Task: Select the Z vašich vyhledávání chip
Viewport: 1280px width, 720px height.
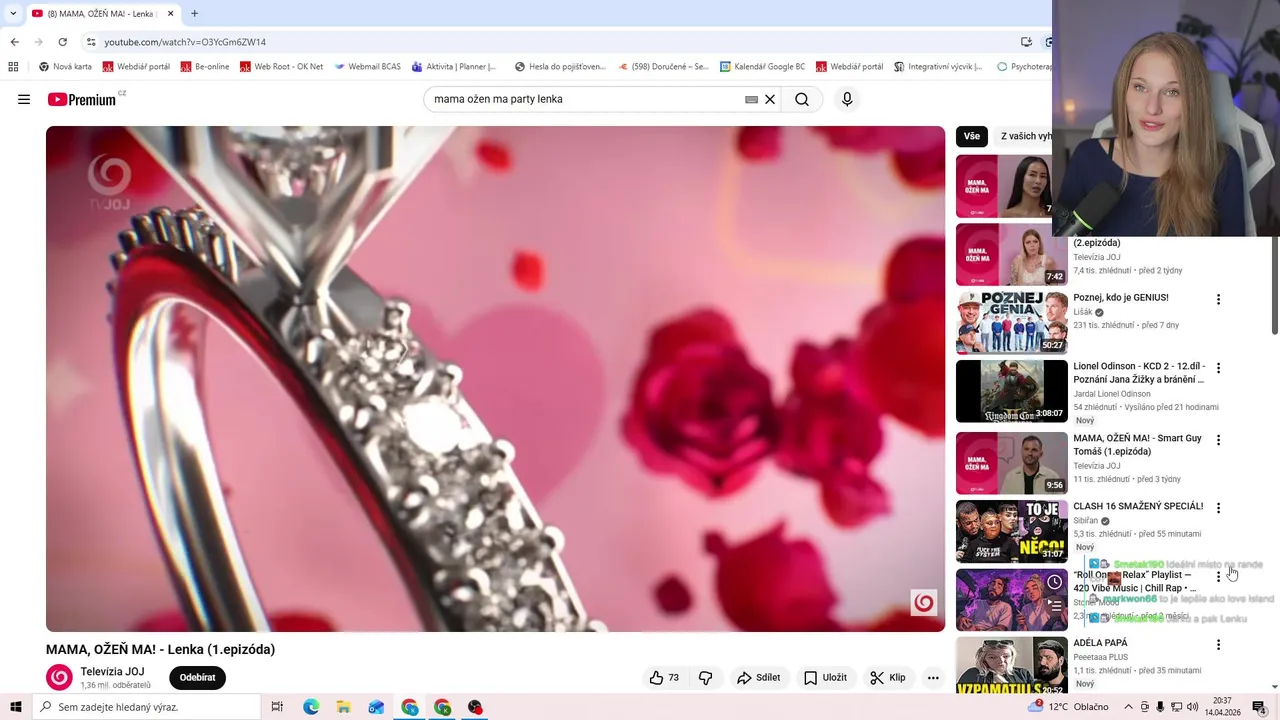Action: tap(1025, 136)
